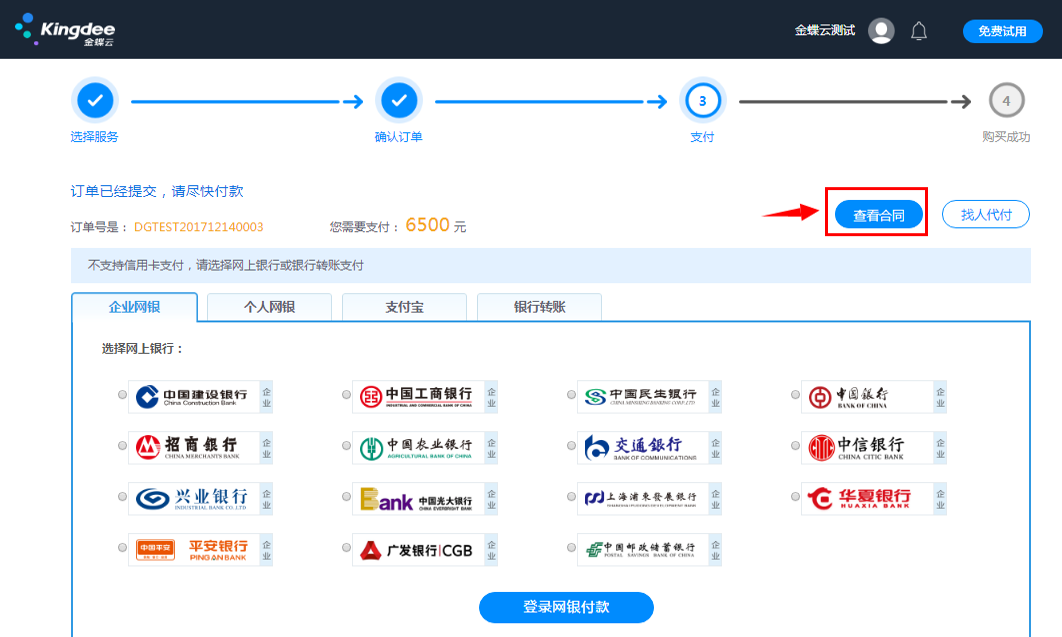Open the user avatar profile icon
This screenshot has height=637, width=1062.
881,30
